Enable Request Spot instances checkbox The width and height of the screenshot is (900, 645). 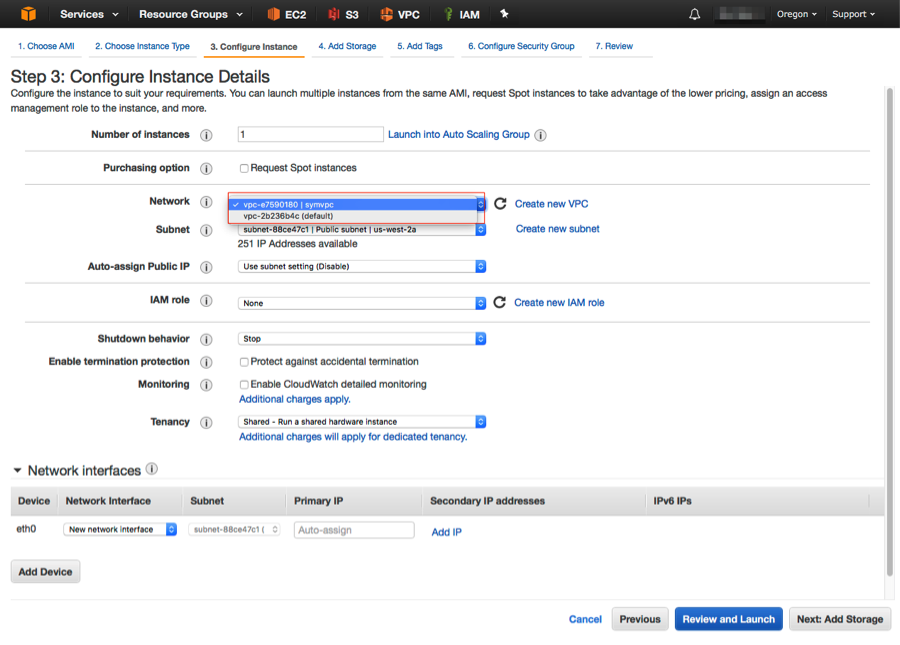coord(244,168)
